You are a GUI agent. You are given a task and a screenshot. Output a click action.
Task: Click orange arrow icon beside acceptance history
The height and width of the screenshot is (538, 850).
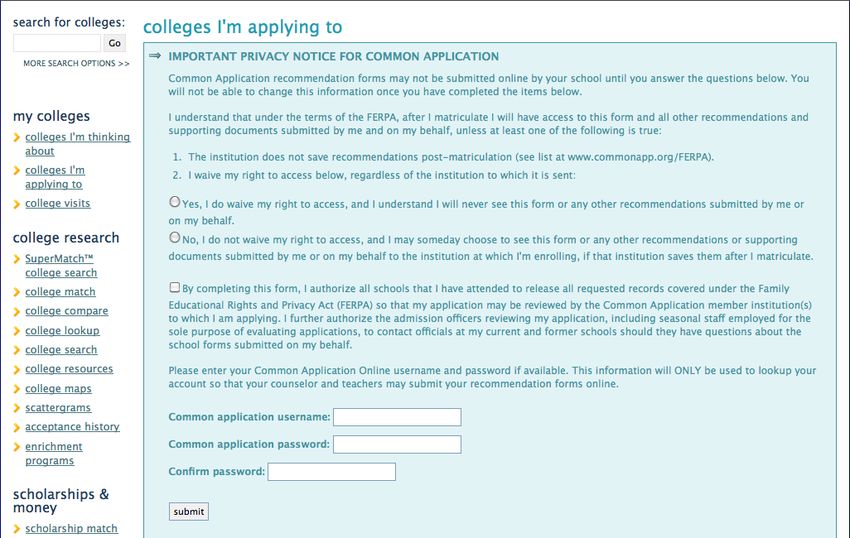click(17, 428)
